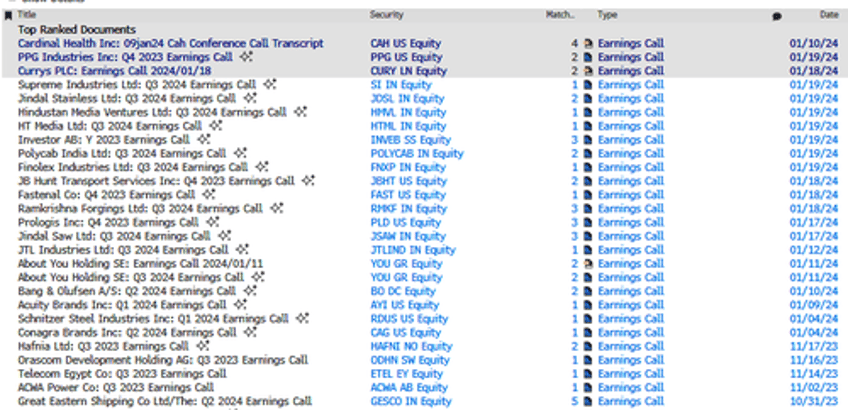This screenshot has height=410, width=848.
Task: Open Telecom Egypt Co Q3 2023 call
Action: point(122,373)
